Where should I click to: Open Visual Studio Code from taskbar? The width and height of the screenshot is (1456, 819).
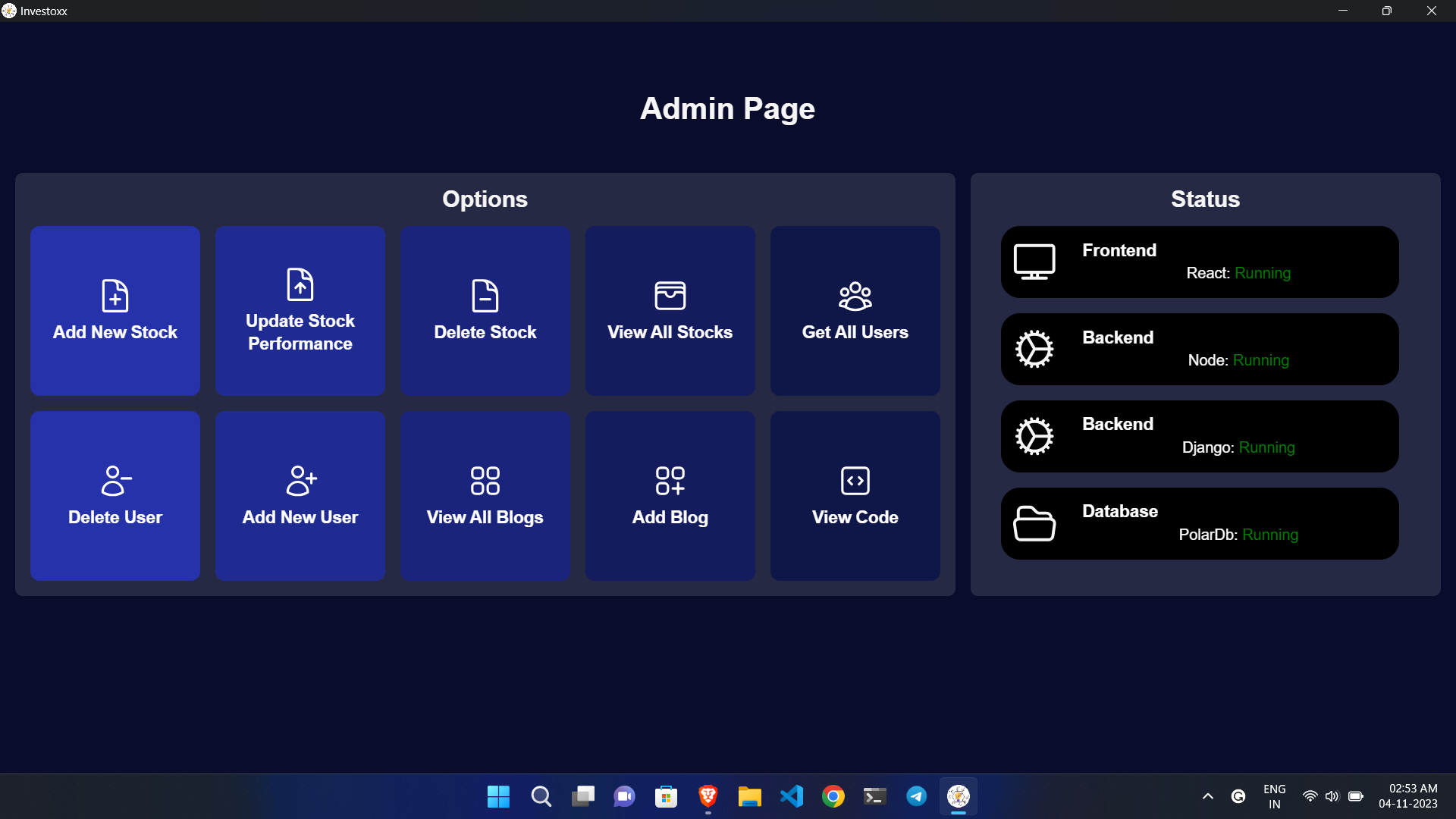click(x=792, y=796)
